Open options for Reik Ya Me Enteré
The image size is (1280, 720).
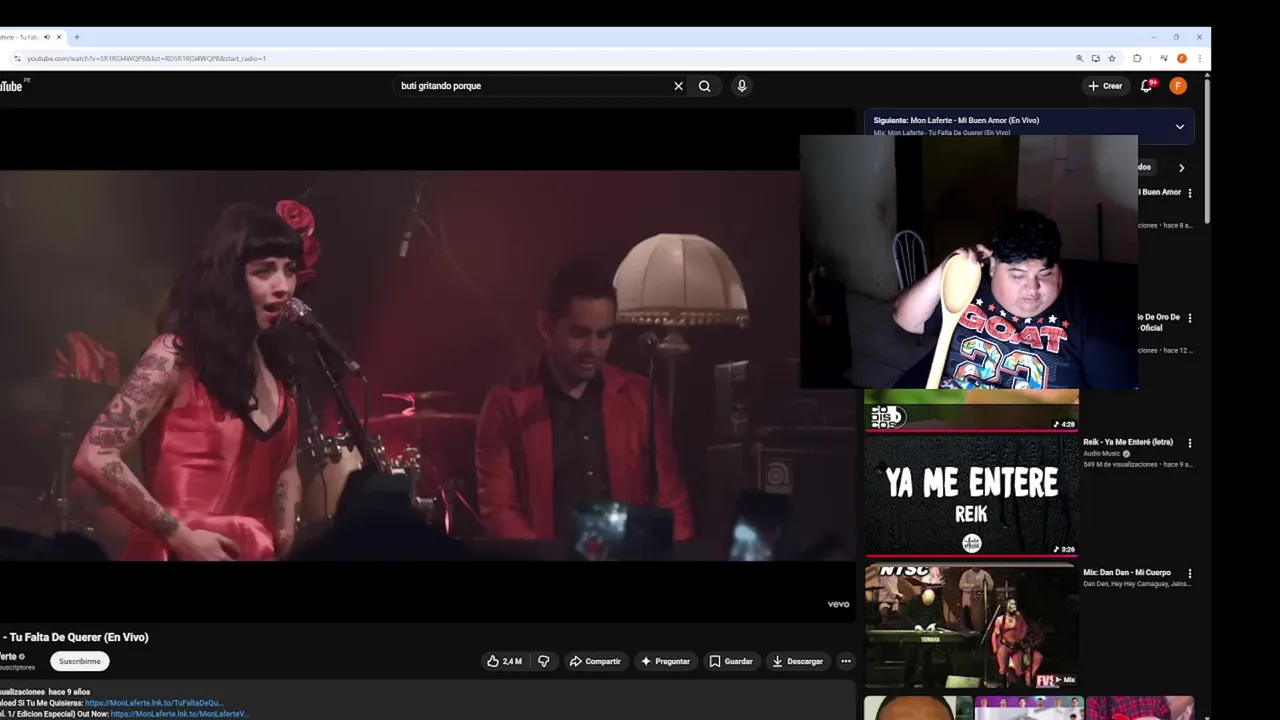click(x=1189, y=443)
